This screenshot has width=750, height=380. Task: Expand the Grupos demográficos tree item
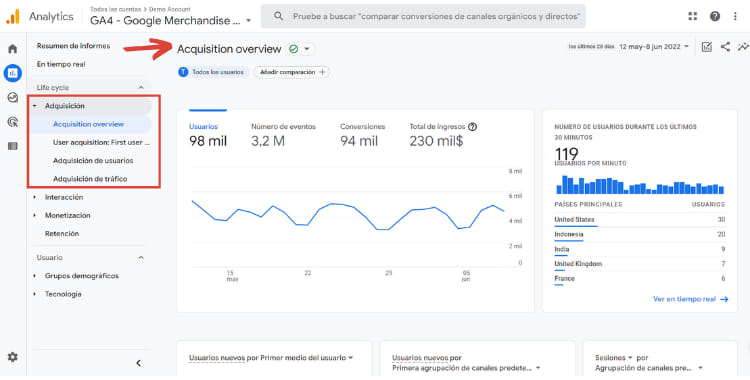coord(34,276)
